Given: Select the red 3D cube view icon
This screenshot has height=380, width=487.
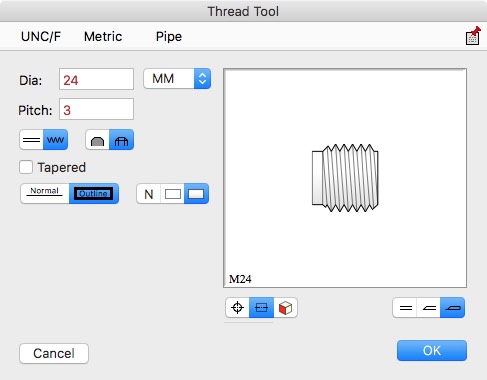Looking at the screenshot, I should point(285,307).
